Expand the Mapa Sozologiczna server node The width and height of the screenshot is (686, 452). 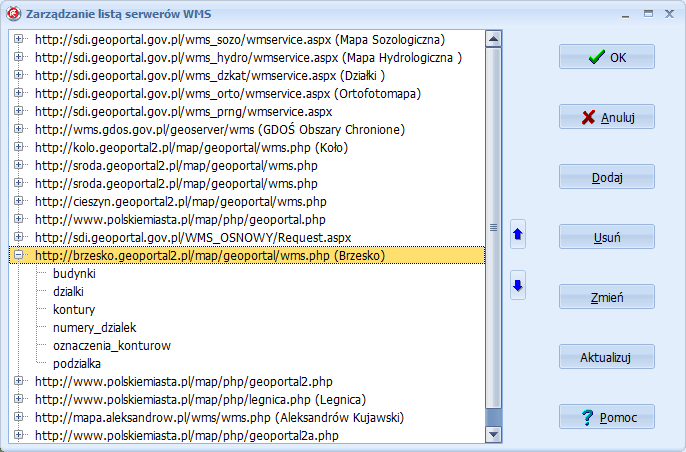[18, 39]
